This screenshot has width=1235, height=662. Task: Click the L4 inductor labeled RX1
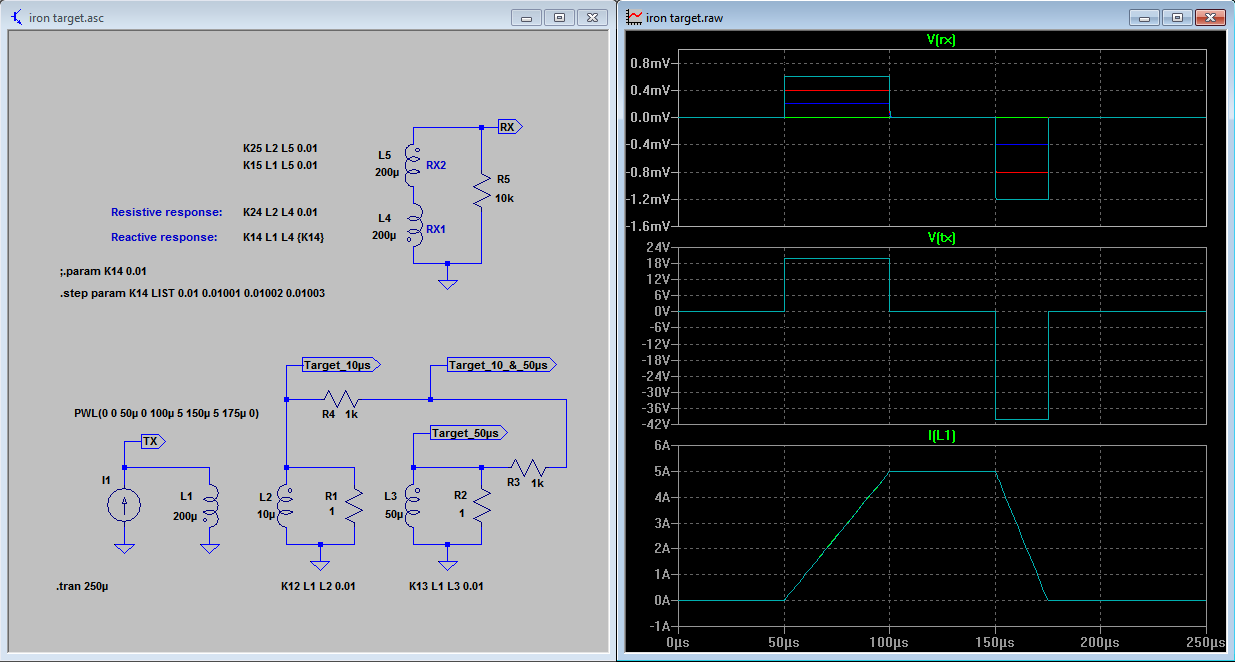point(413,227)
